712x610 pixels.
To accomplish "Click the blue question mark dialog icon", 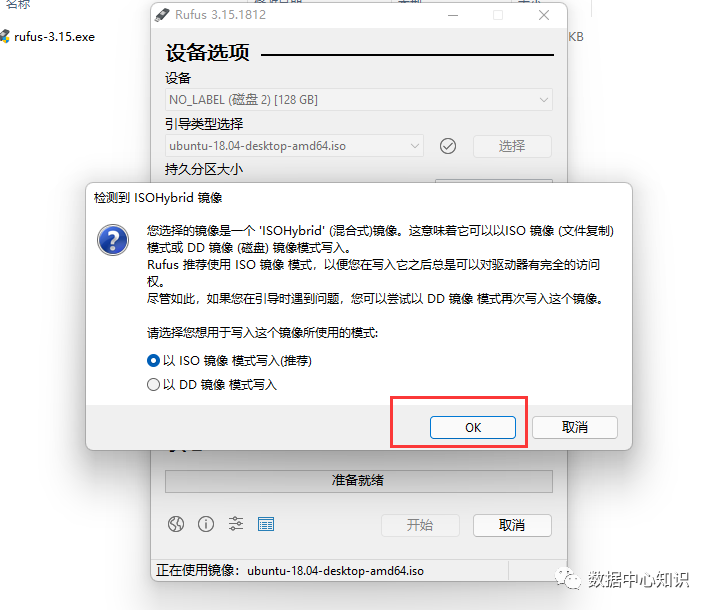I will coord(113,240).
